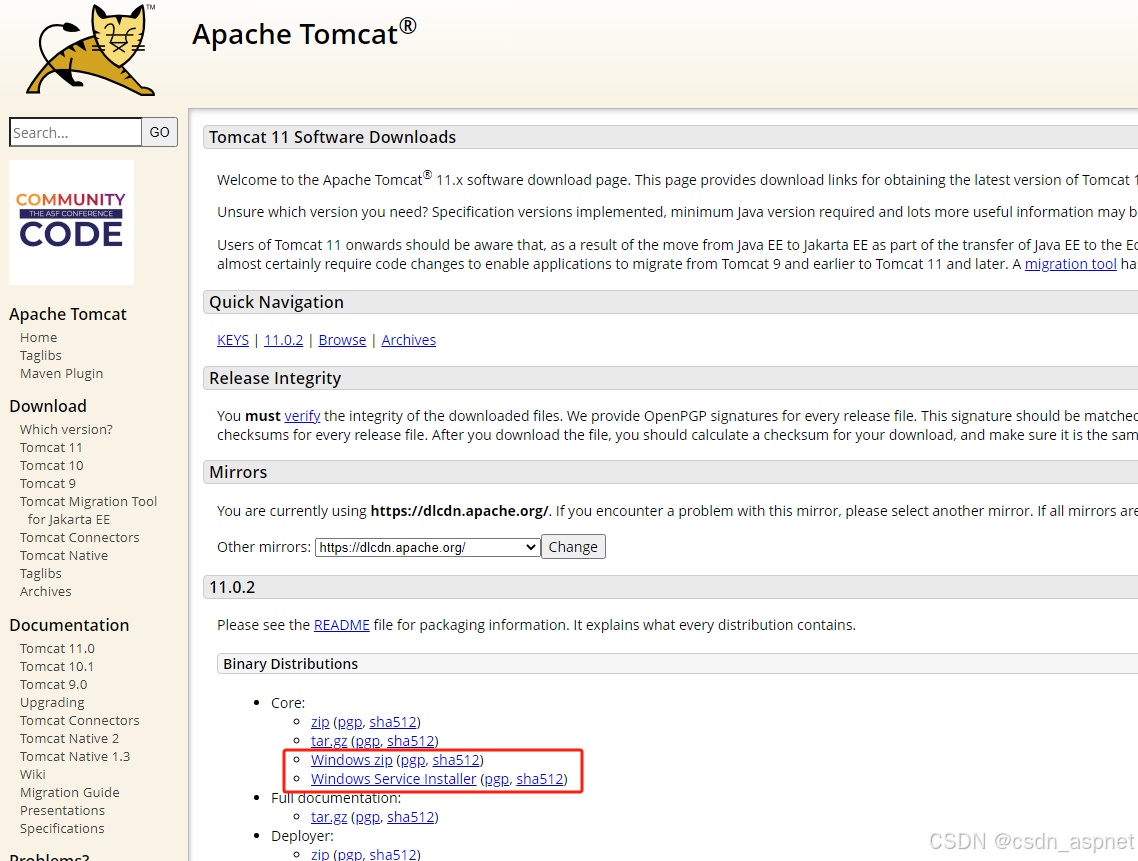Select Tomcat 11 under Download
The image size is (1138, 861).
(x=51, y=448)
